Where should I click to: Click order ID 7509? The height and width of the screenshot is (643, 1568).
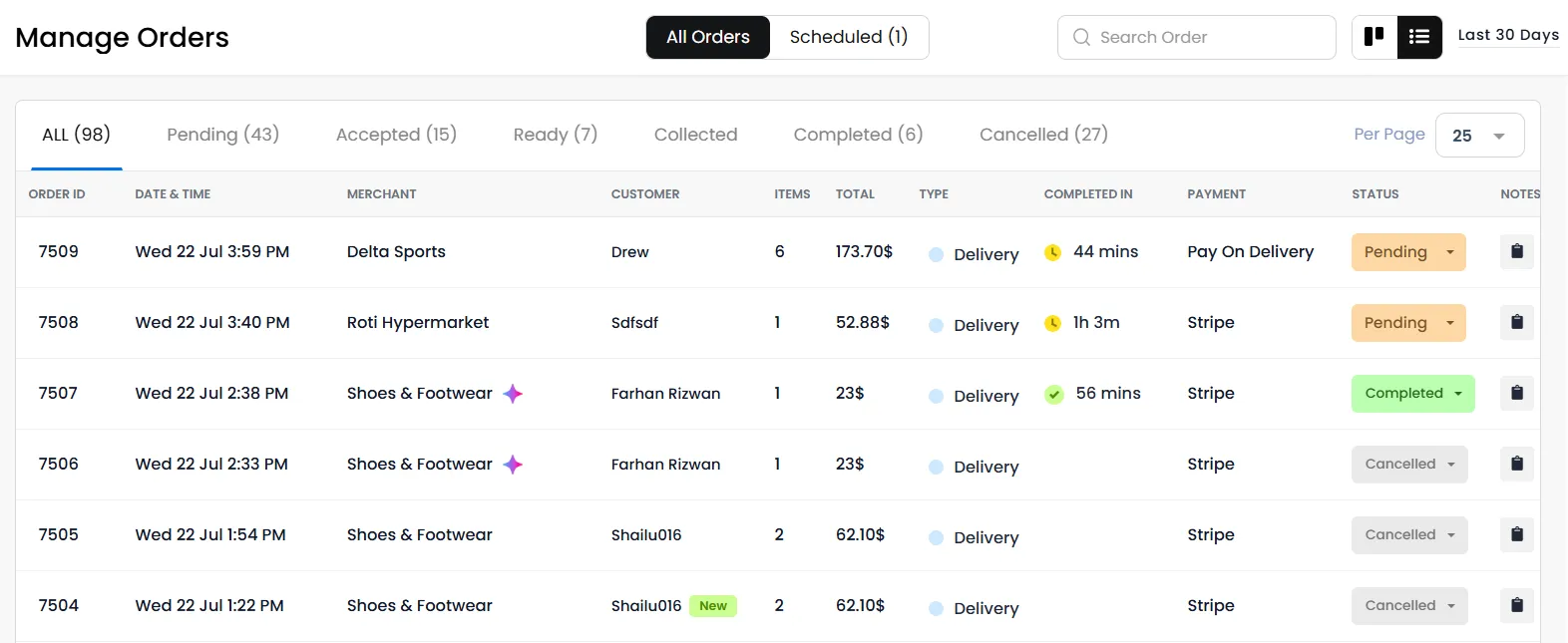[x=59, y=251]
